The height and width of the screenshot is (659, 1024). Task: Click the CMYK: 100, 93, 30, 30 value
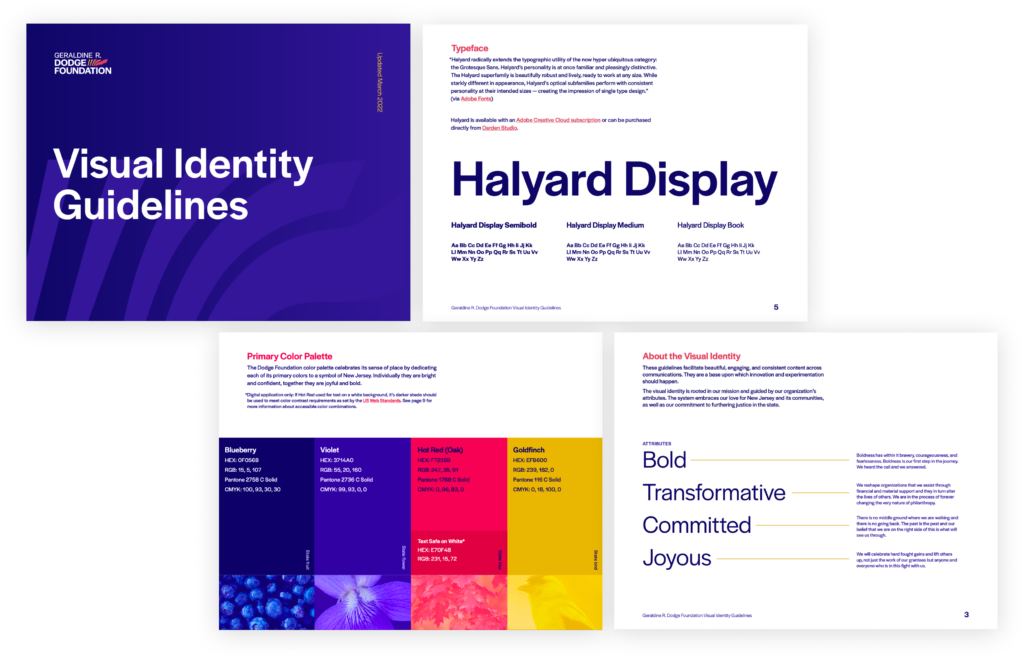tap(253, 490)
